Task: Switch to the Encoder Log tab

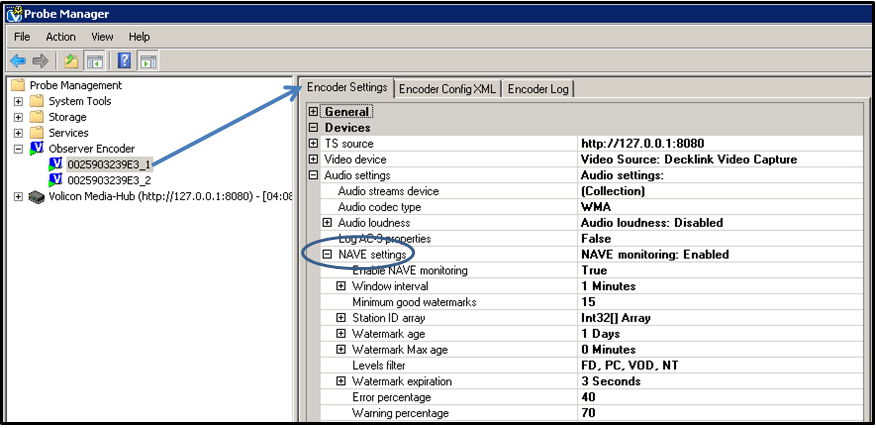Action: click(538, 89)
